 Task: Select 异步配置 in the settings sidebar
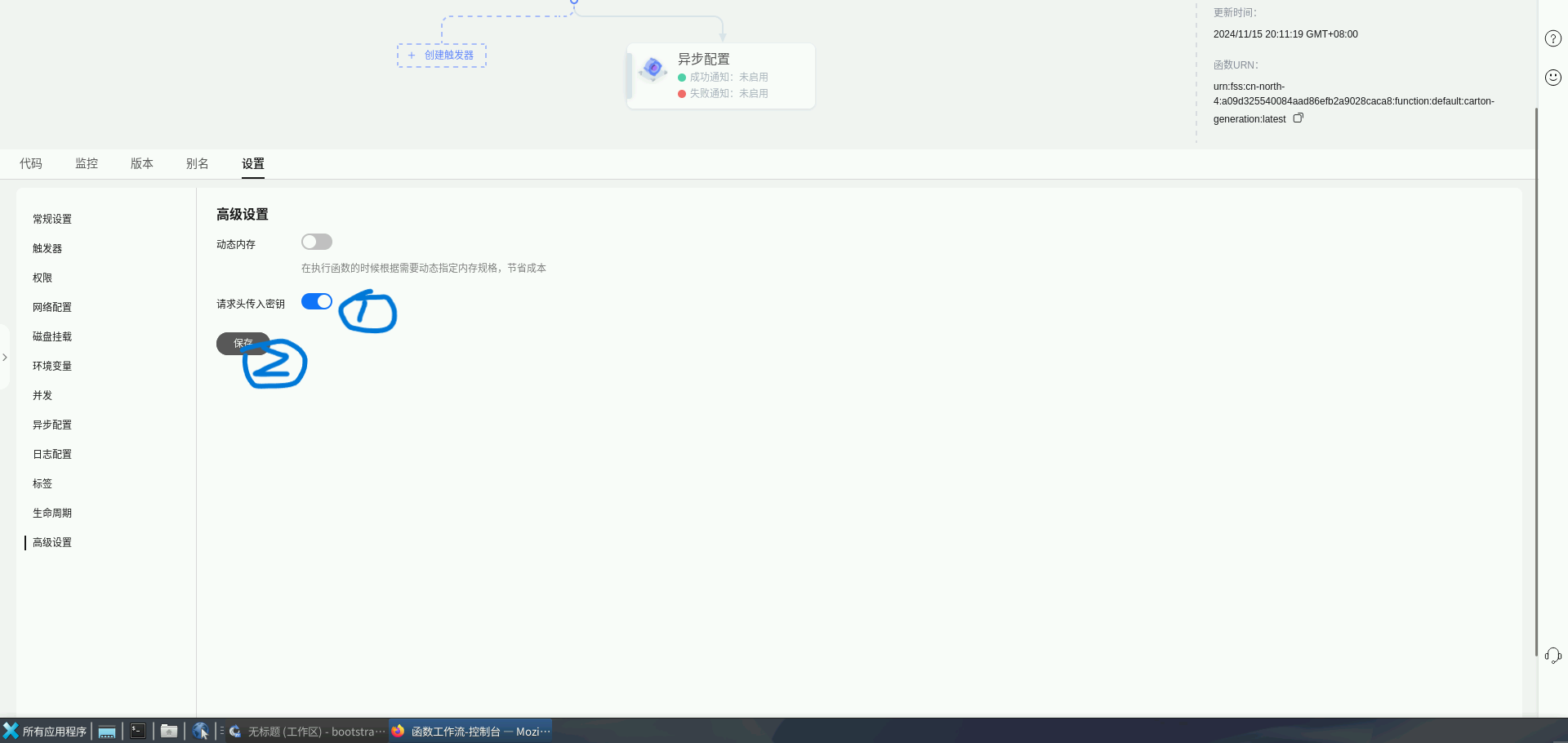(x=52, y=425)
